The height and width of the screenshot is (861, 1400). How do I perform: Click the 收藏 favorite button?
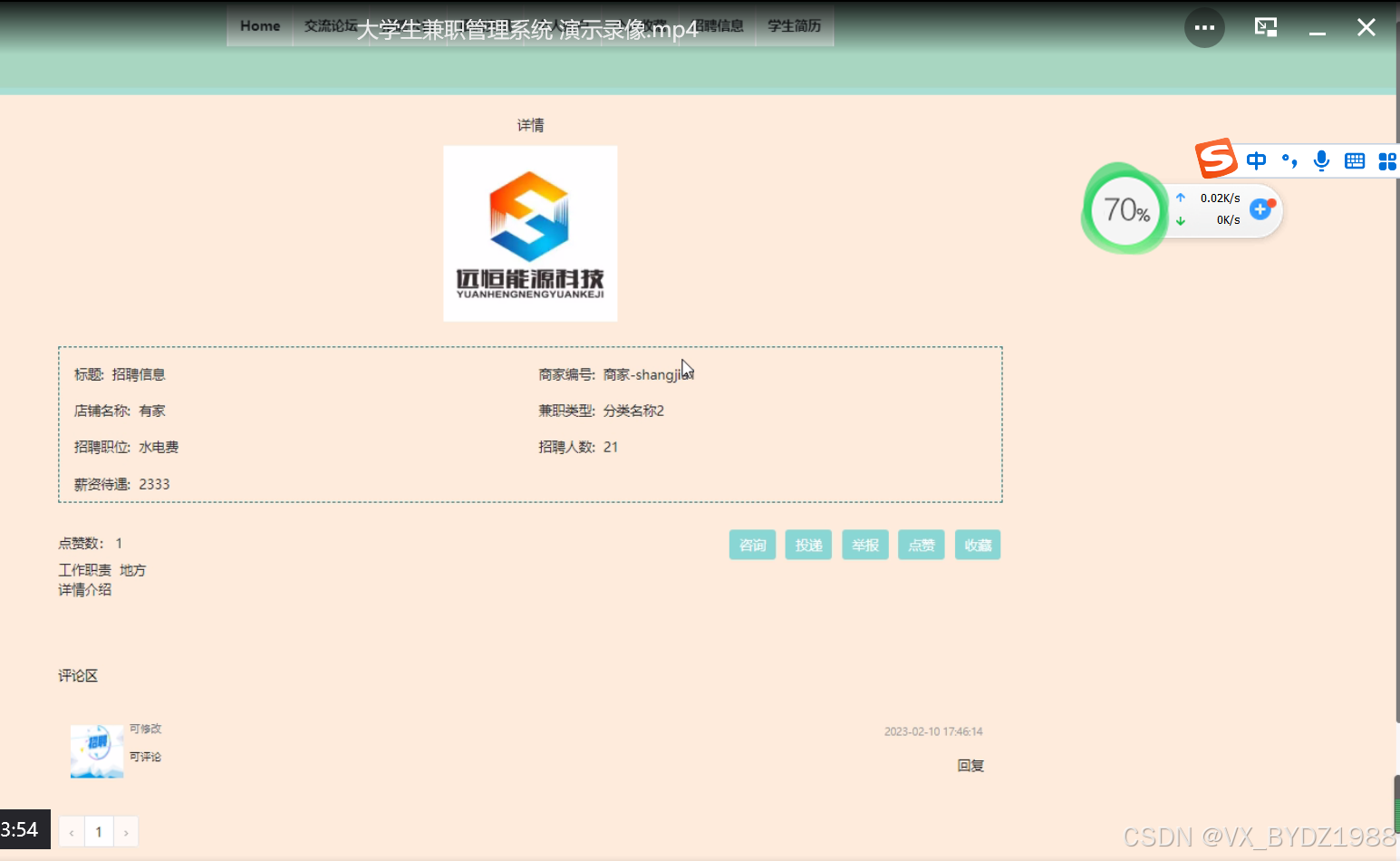click(978, 545)
